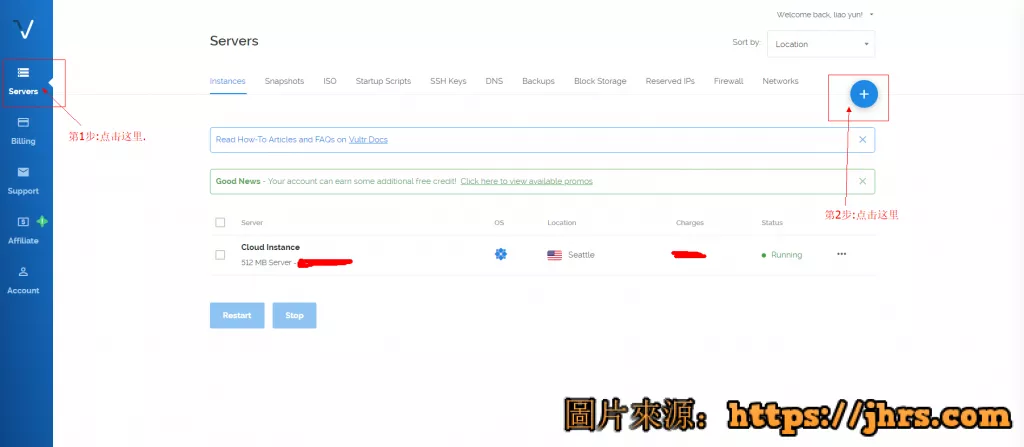Open the Affiliate sidebar section
Image resolution: width=1024 pixels, height=447 pixels.
click(24, 231)
